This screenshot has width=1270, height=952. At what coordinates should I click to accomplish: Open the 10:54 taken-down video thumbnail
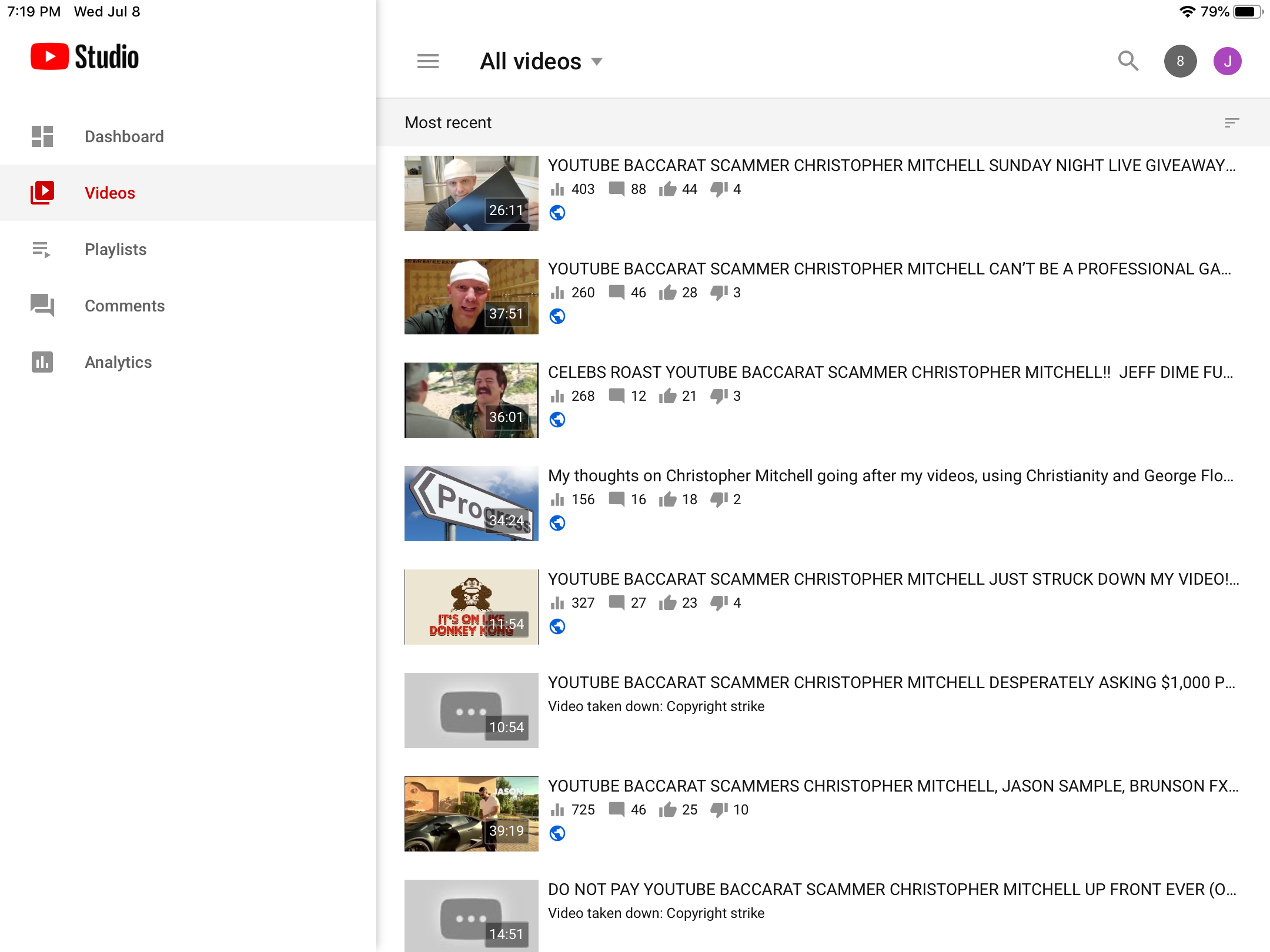coord(472,710)
